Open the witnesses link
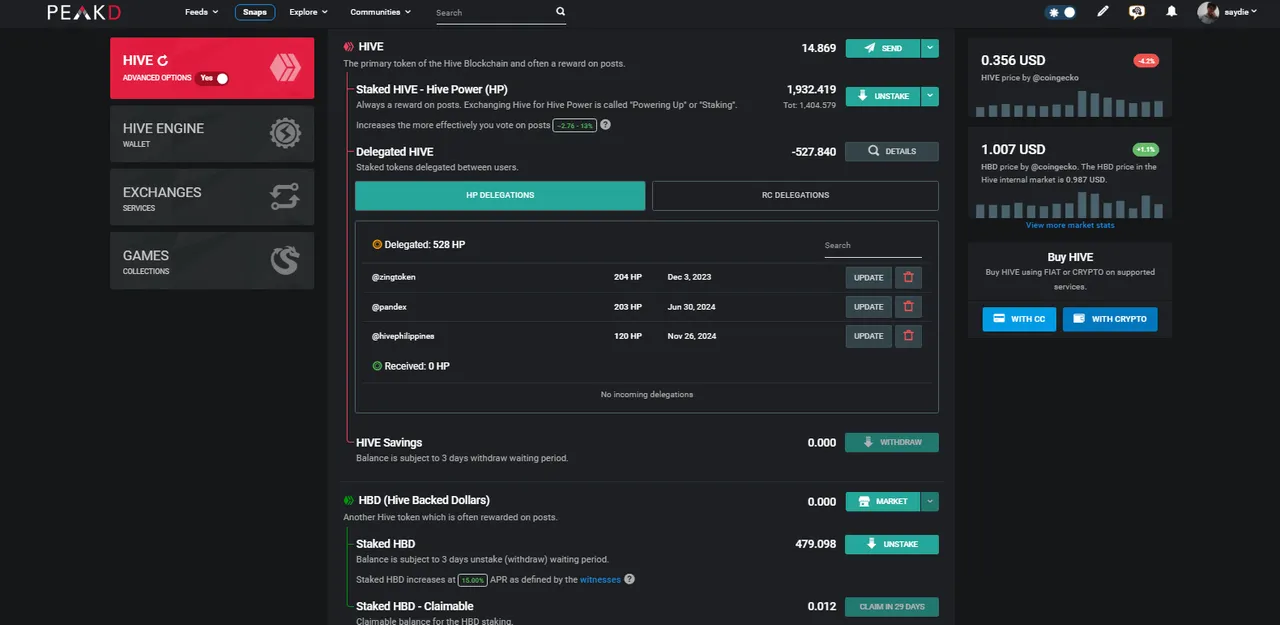This screenshot has height=625, width=1280. click(600, 579)
